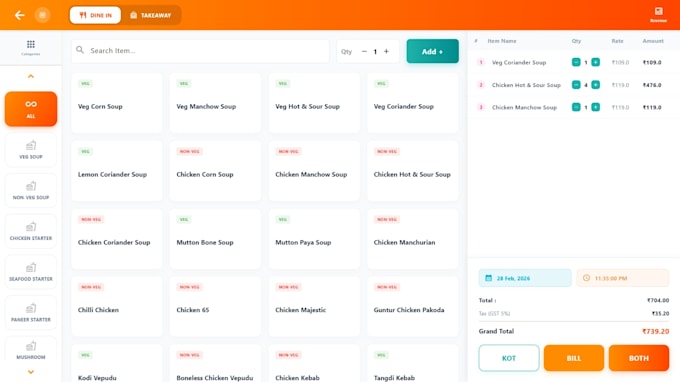
Task: Select Kodi Vepudu card
Action: [x=117, y=363]
